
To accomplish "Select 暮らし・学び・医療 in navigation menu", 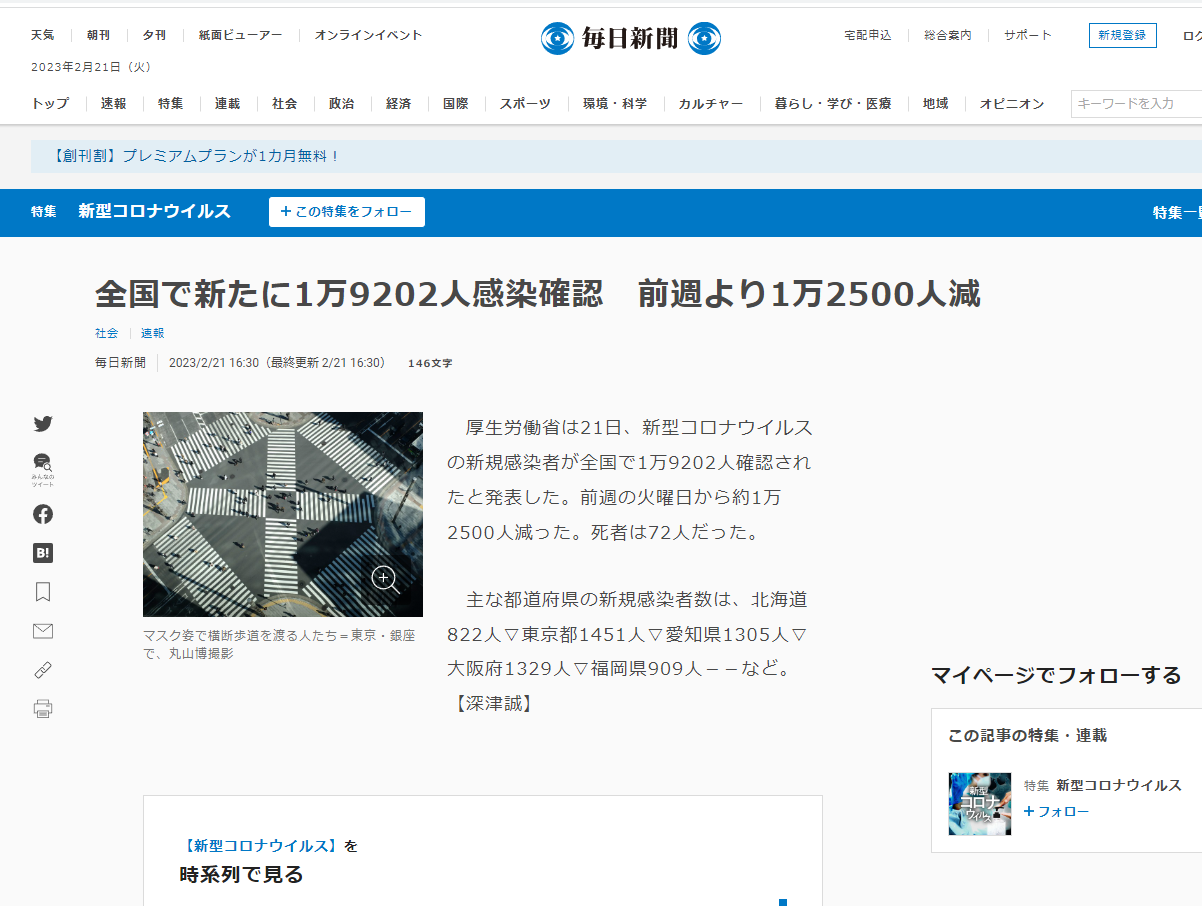I will pos(833,103).
